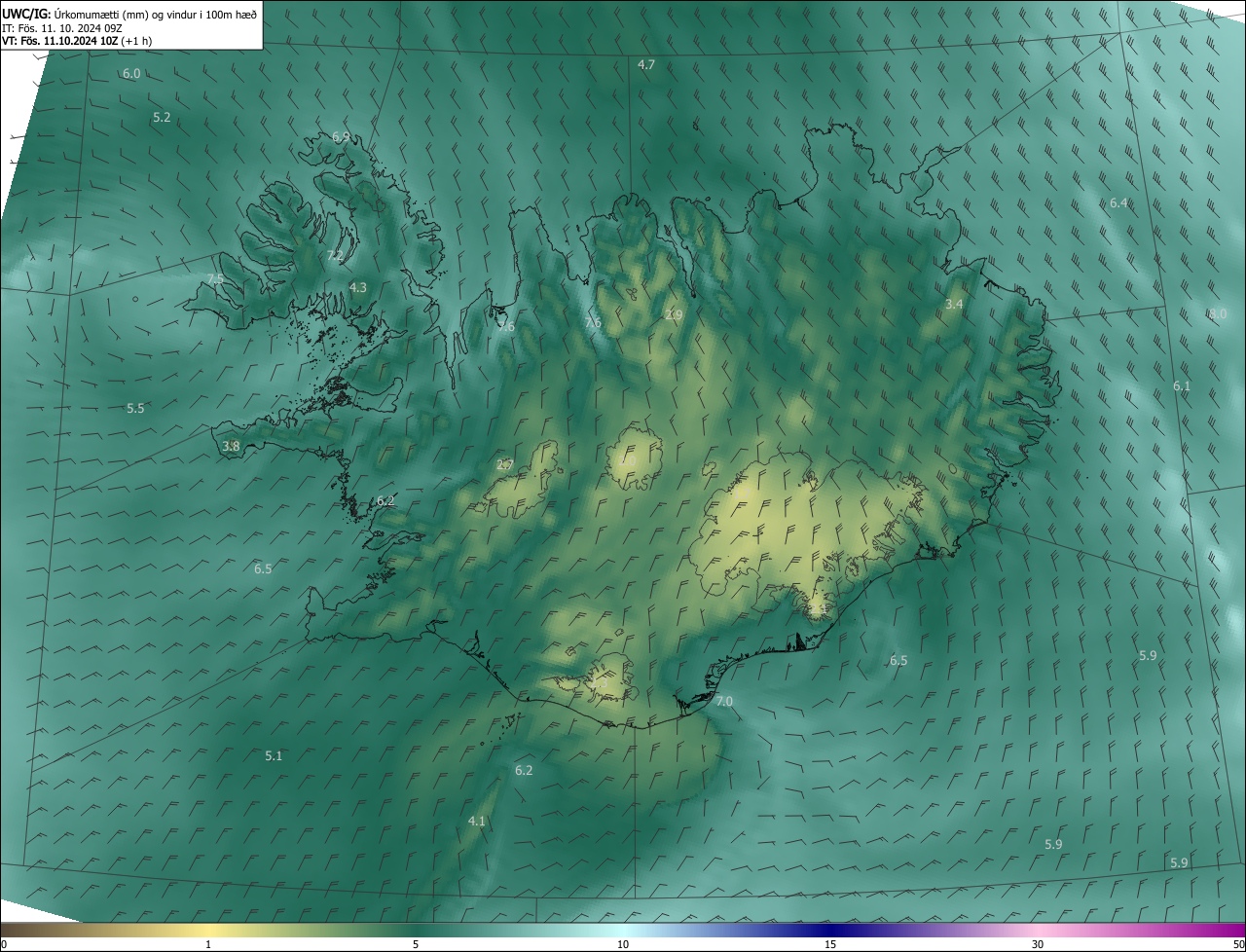Select the 6.9 value above the Westfjords
1246x952 pixels.
pyautogui.click(x=341, y=137)
